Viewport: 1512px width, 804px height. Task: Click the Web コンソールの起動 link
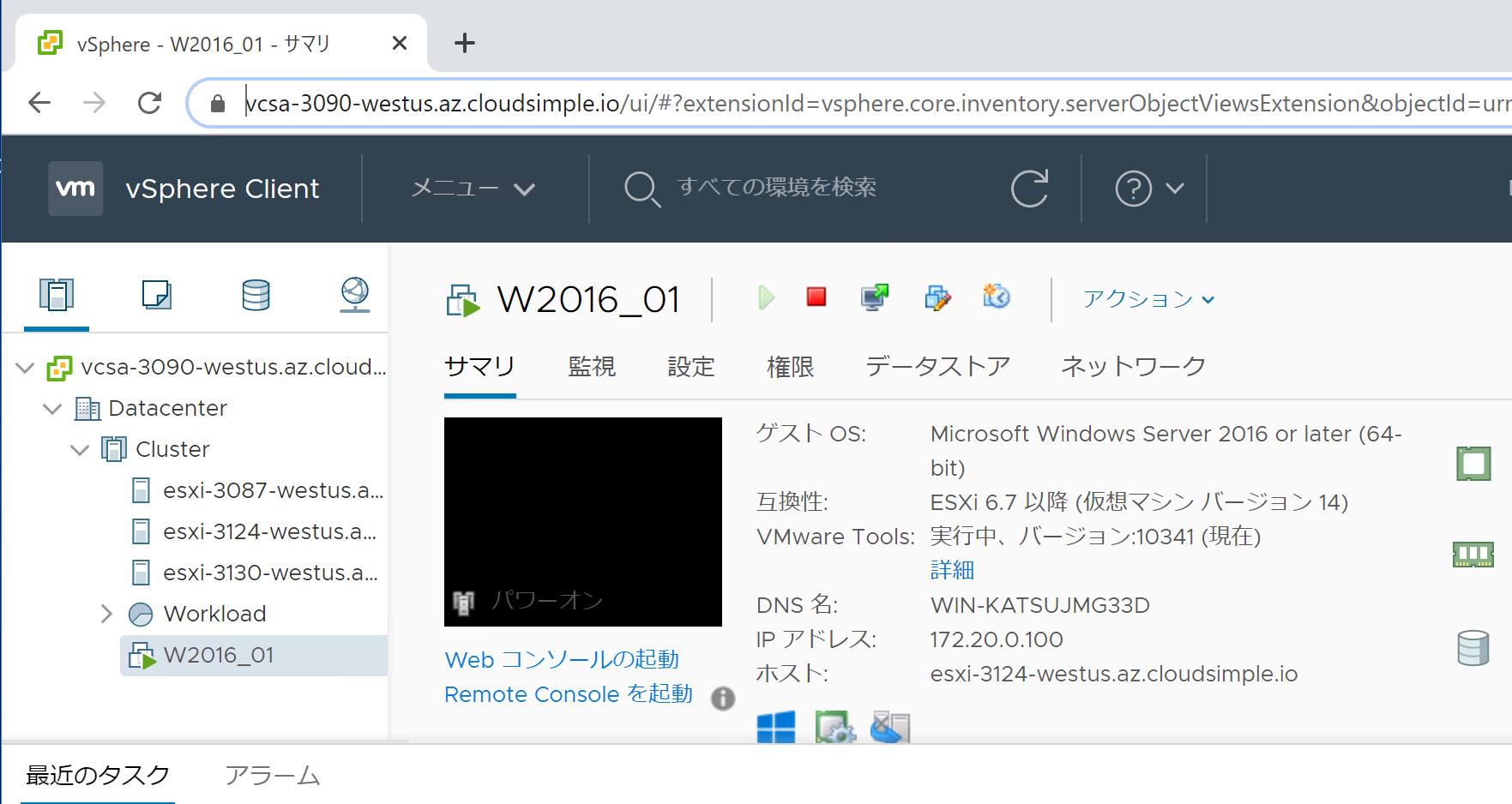coord(562,659)
